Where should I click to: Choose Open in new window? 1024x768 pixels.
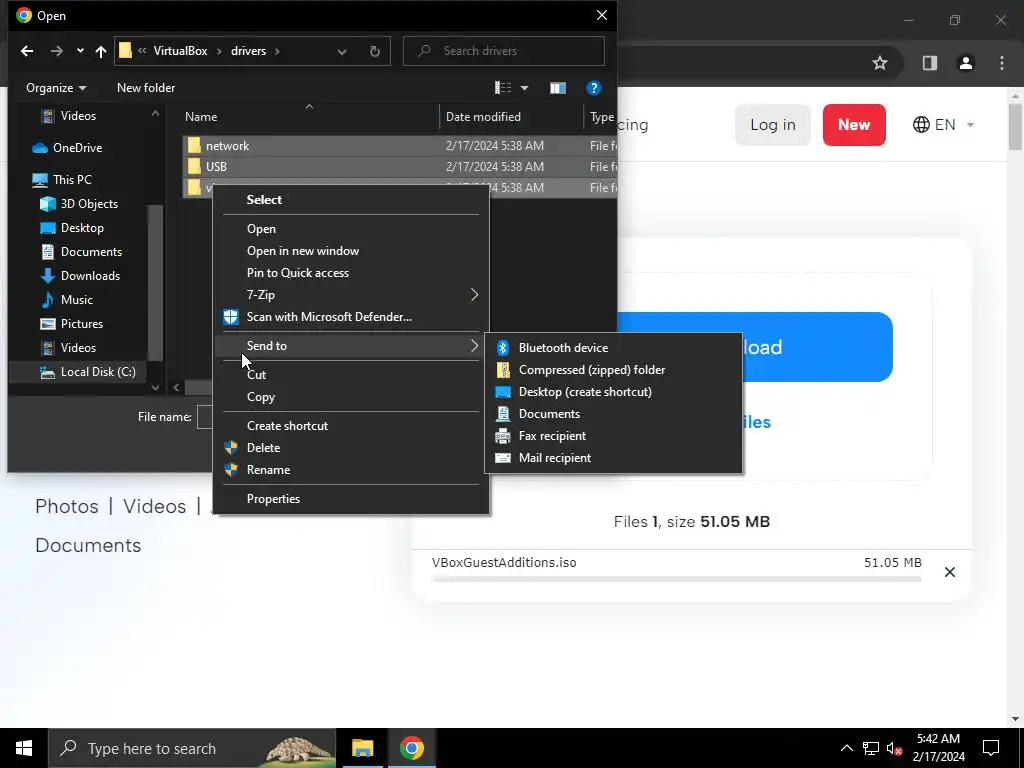[x=351, y=251]
